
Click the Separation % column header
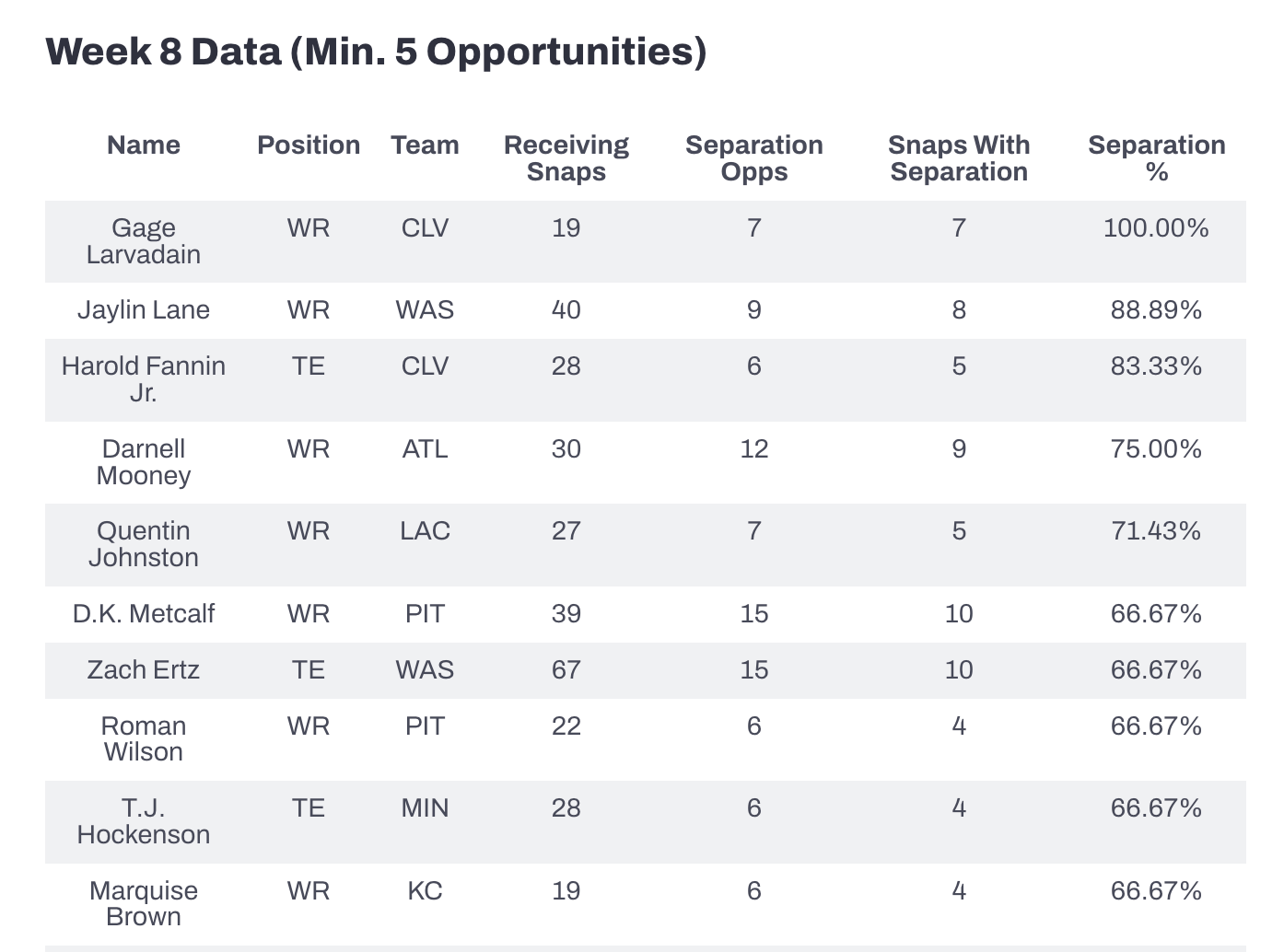click(x=1156, y=158)
